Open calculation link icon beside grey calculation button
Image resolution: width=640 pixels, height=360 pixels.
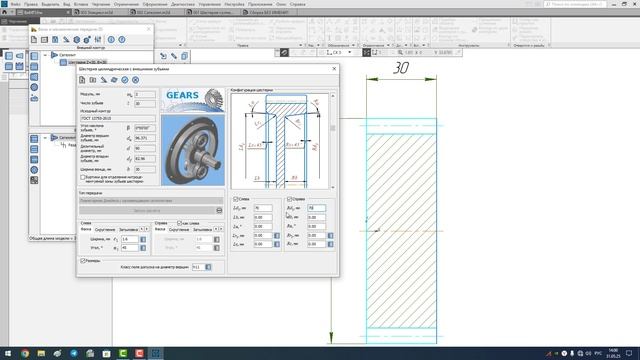[x=219, y=211]
